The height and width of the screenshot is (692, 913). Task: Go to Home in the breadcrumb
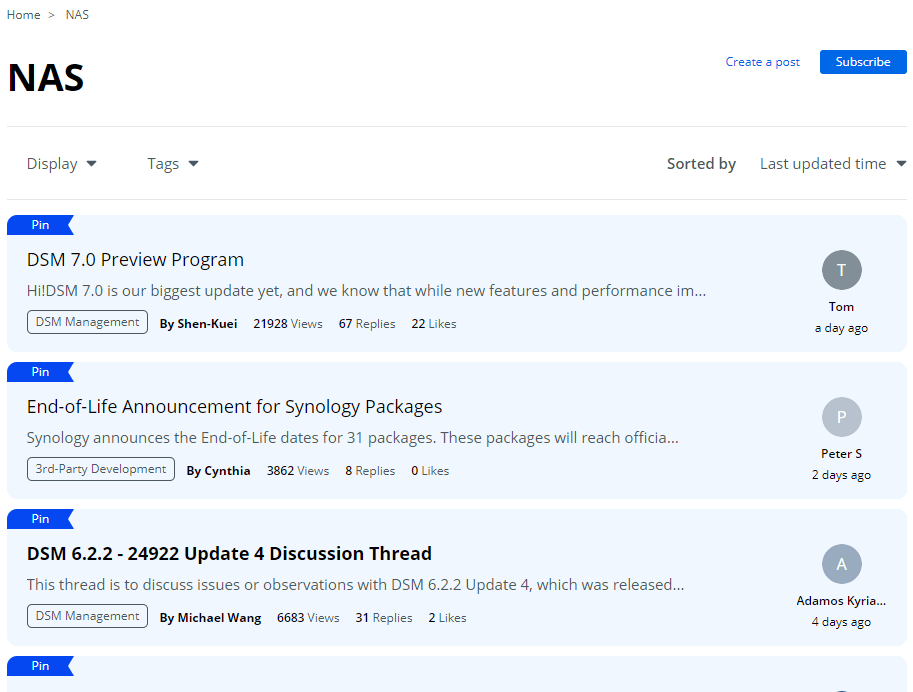[x=23, y=15]
